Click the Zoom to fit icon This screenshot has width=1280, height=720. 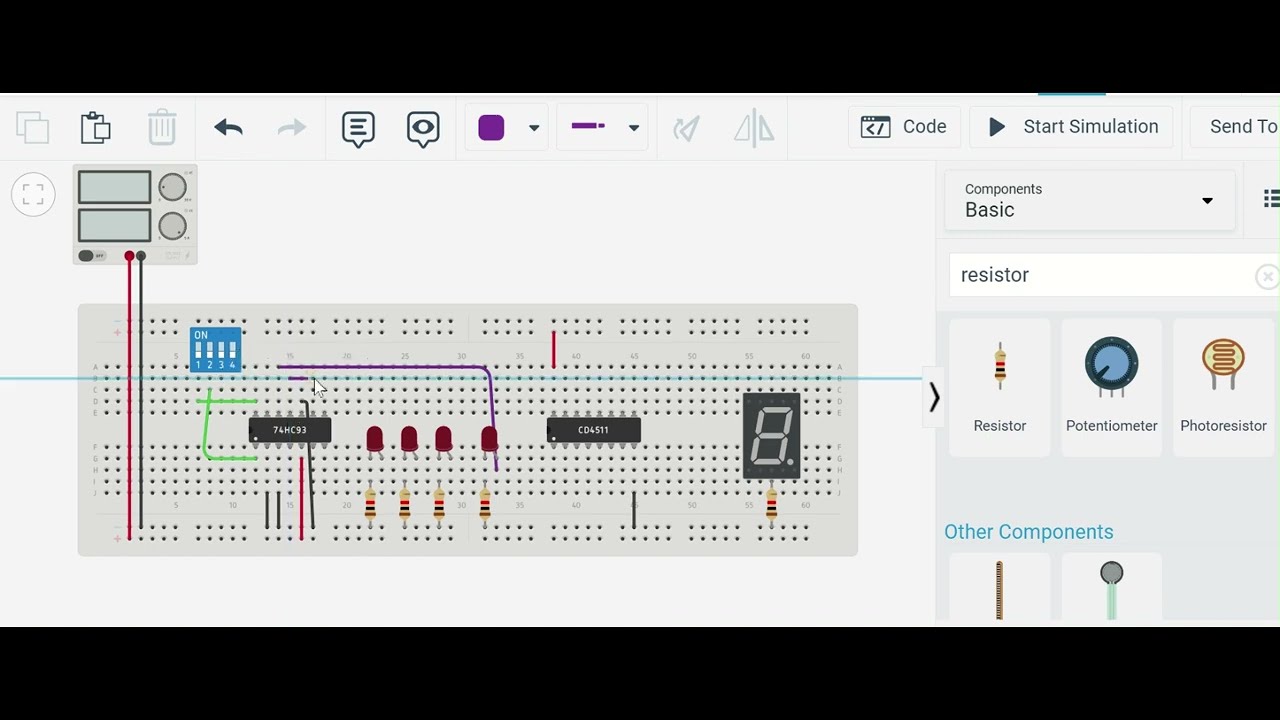(33, 194)
